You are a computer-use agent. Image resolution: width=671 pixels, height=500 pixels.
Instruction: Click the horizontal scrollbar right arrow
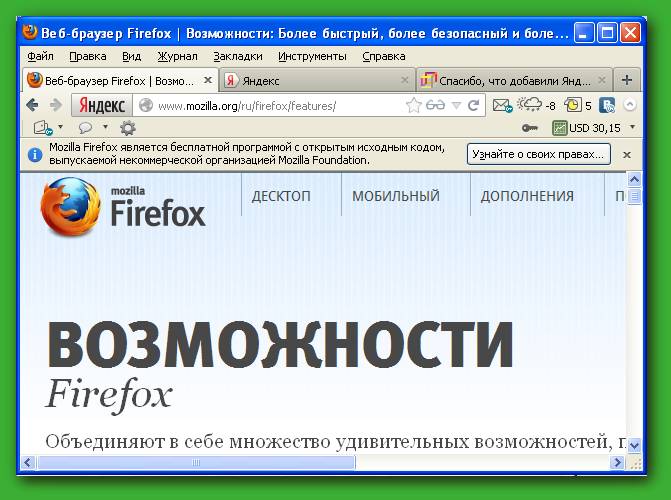(617, 462)
